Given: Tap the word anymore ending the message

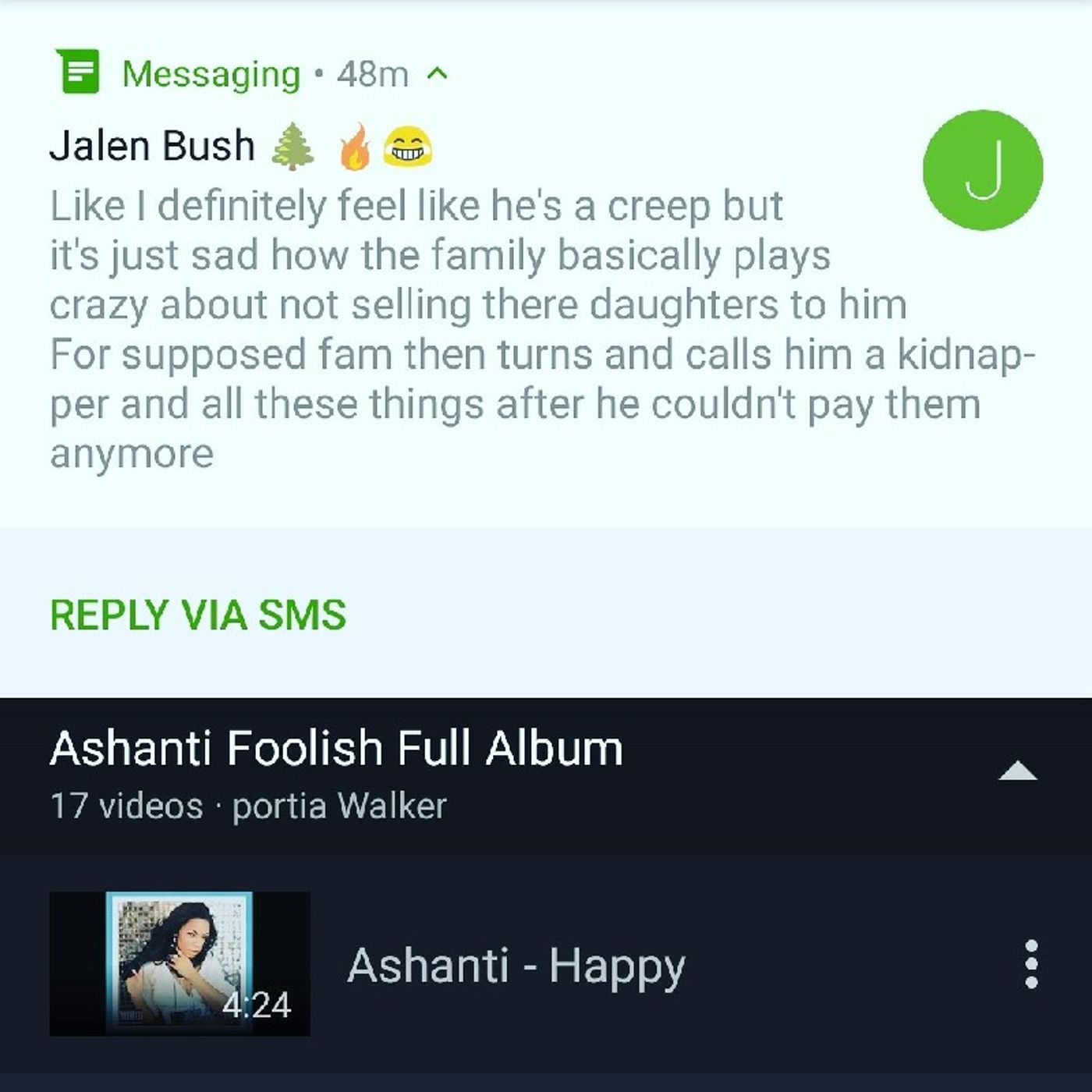Looking at the screenshot, I should (132, 455).
